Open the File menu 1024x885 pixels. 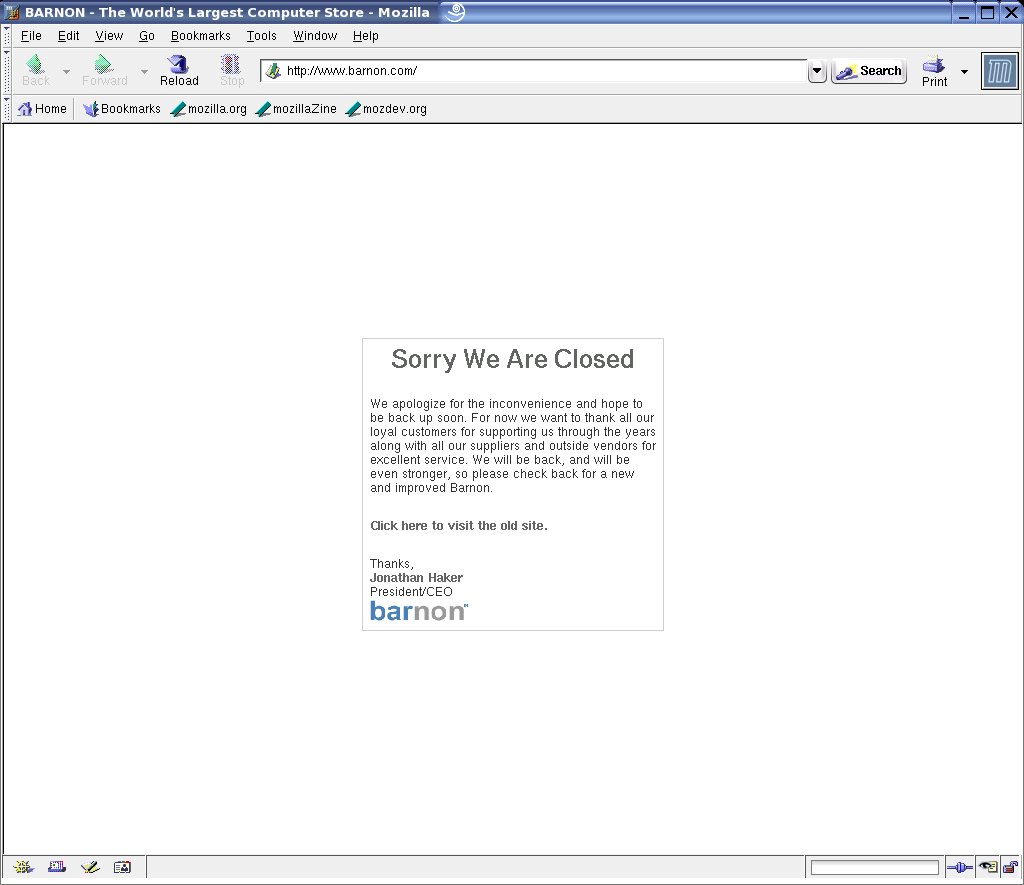tap(31, 36)
